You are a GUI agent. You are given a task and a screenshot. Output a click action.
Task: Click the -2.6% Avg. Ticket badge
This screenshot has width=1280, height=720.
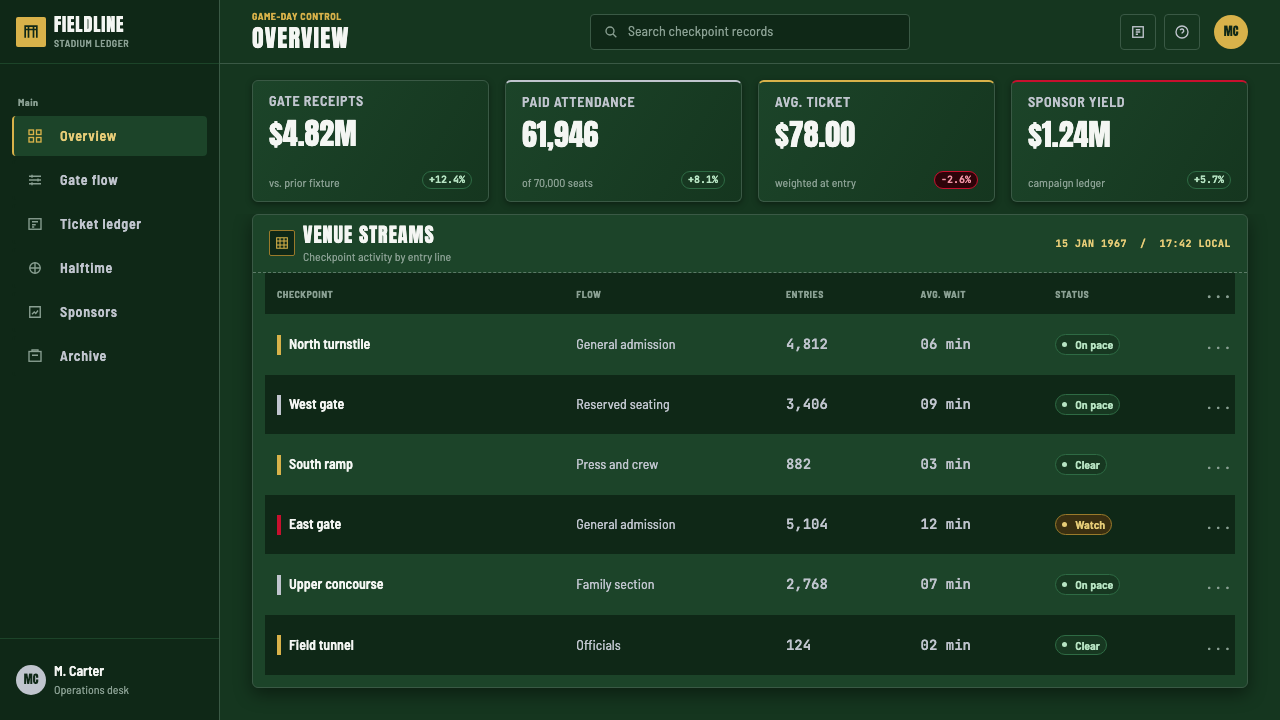pos(956,180)
